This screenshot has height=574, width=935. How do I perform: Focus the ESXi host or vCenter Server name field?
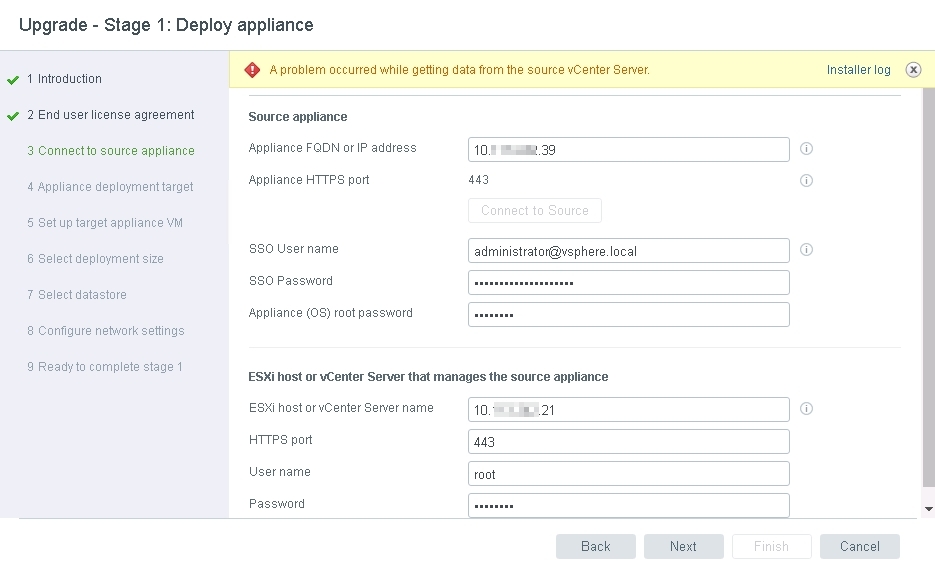click(629, 409)
